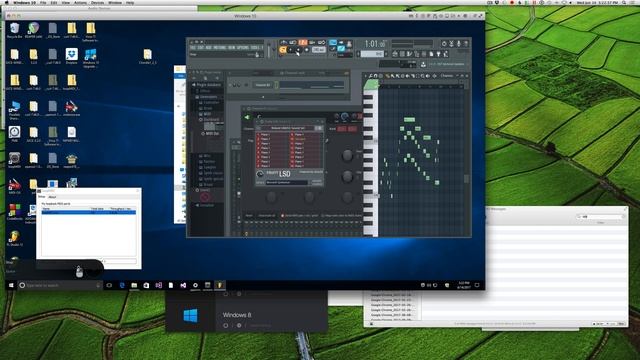The height and width of the screenshot is (360, 640).
Task: Open the FL Studio 12 desktop shortcut
Action: (14, 238)
